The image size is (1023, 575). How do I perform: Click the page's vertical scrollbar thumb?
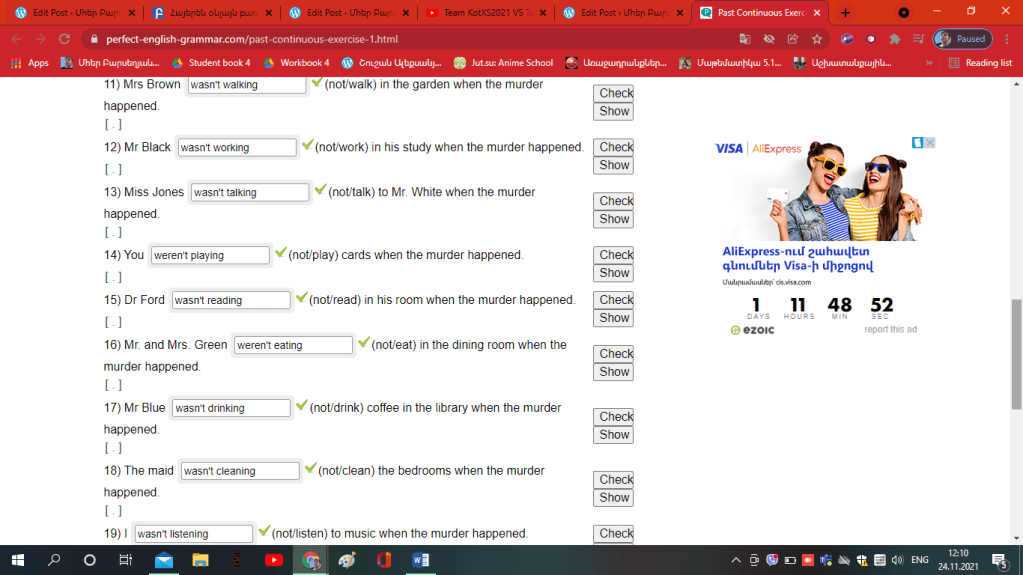coord(1016,353)
